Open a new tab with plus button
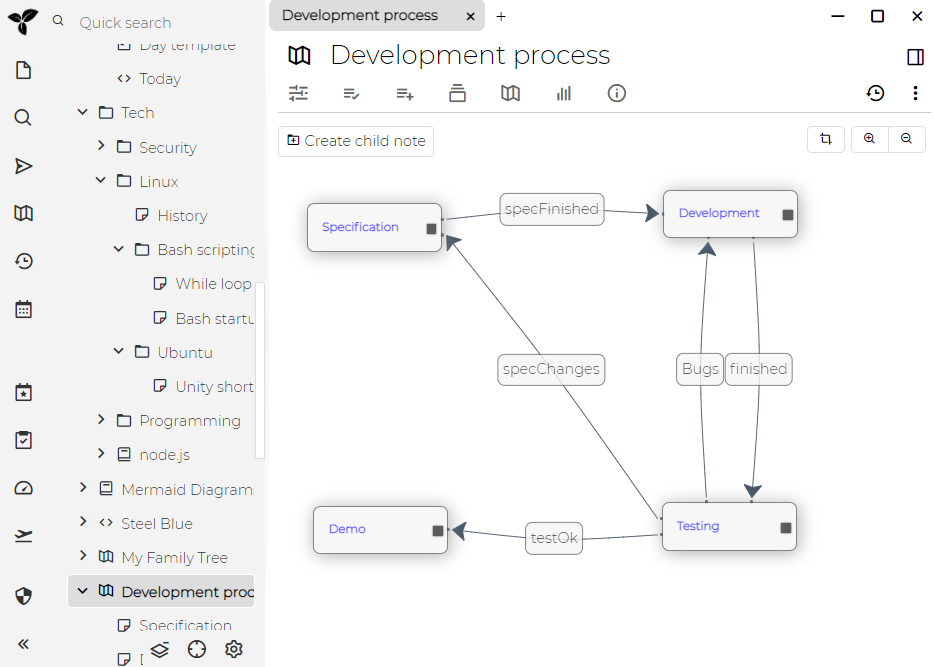 click(x=501, y=16)
